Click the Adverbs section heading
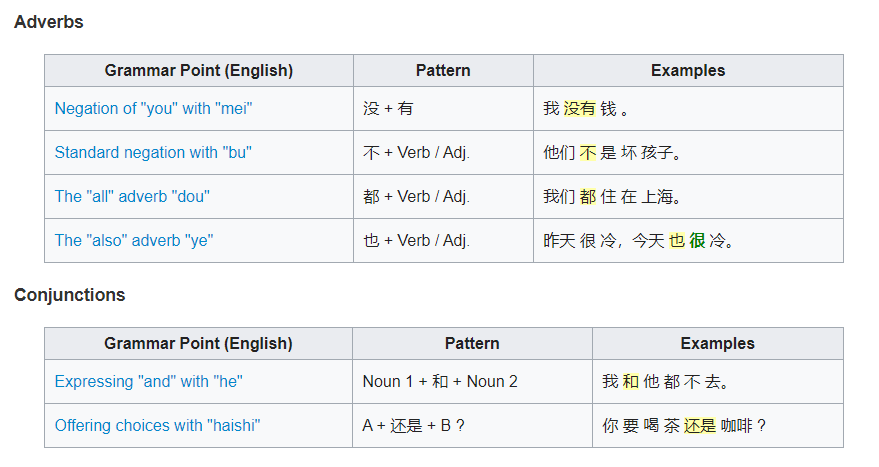 (49, 22)
